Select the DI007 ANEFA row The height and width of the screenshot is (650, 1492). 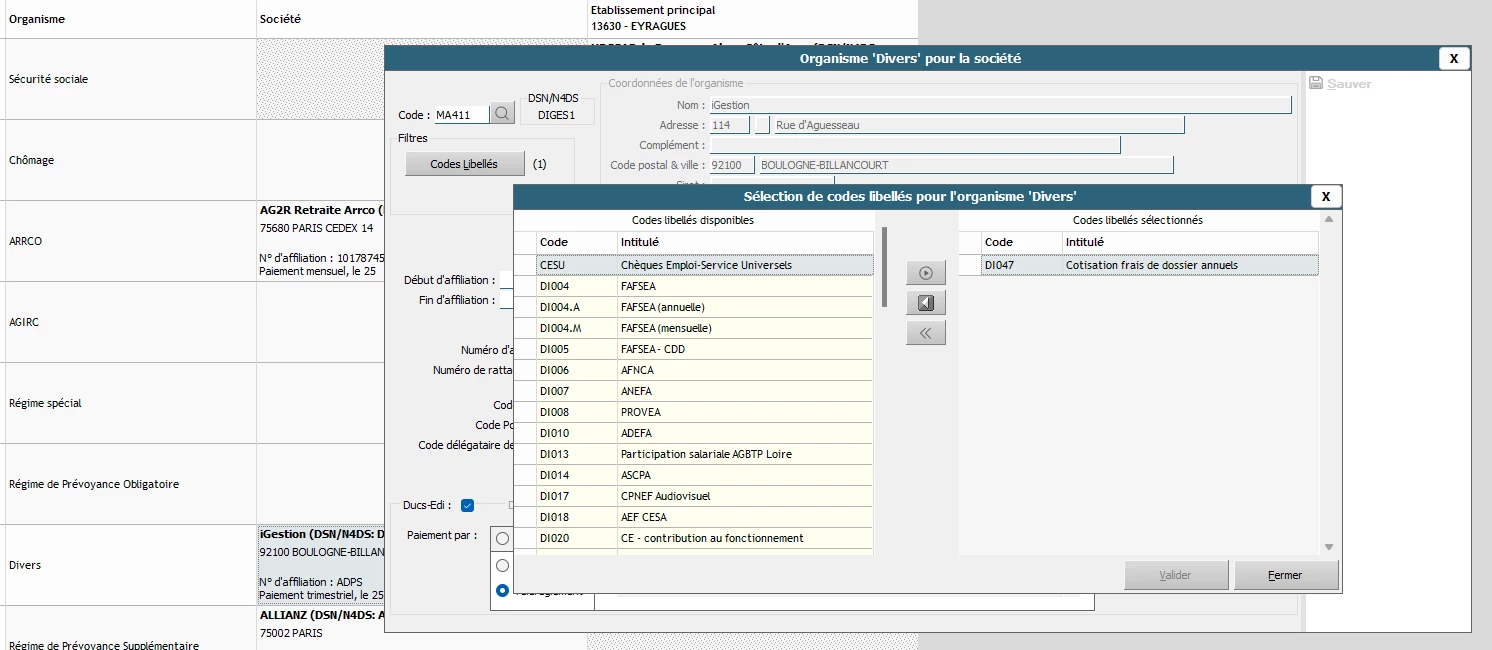693,391
